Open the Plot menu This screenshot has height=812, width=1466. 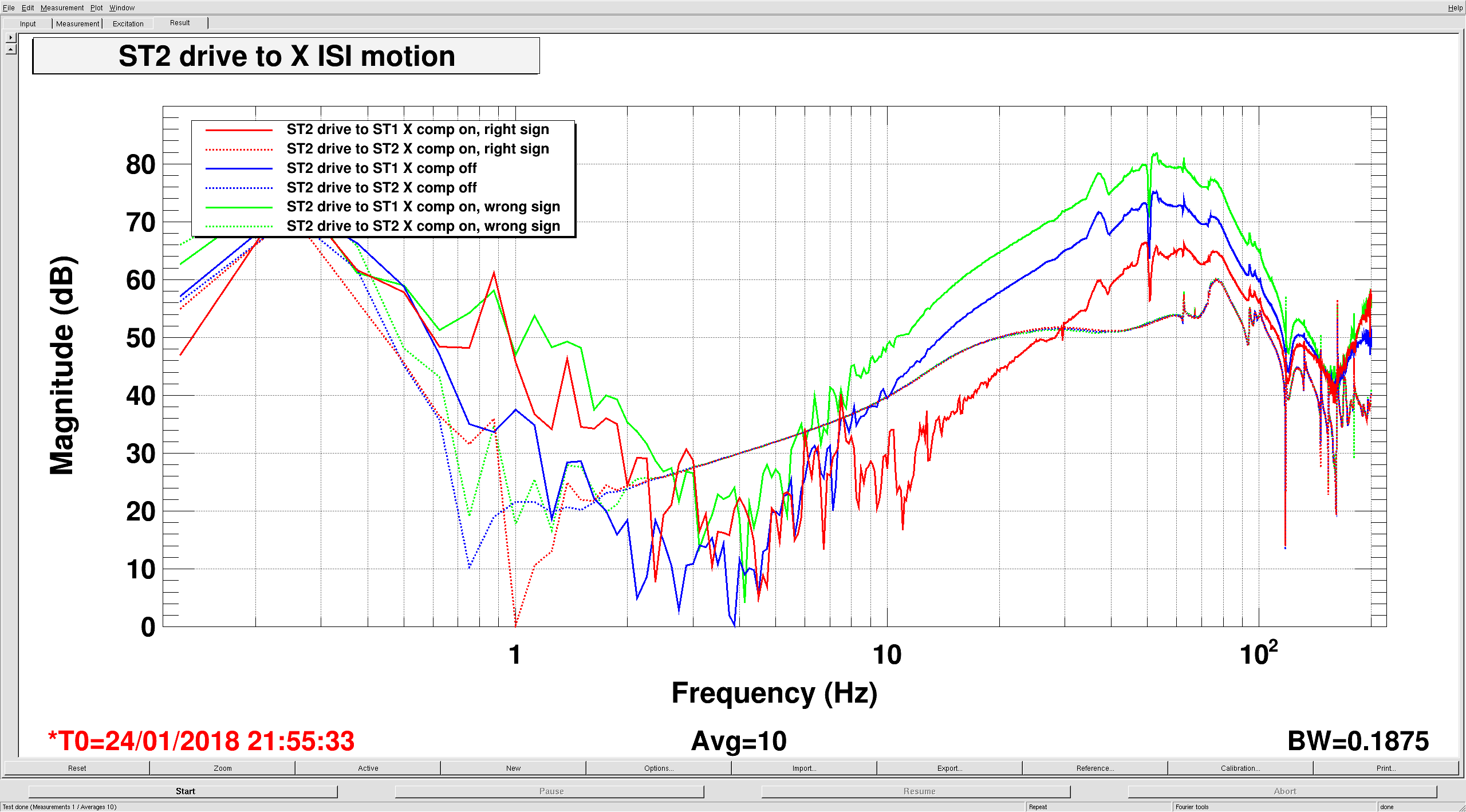[96, 7]
